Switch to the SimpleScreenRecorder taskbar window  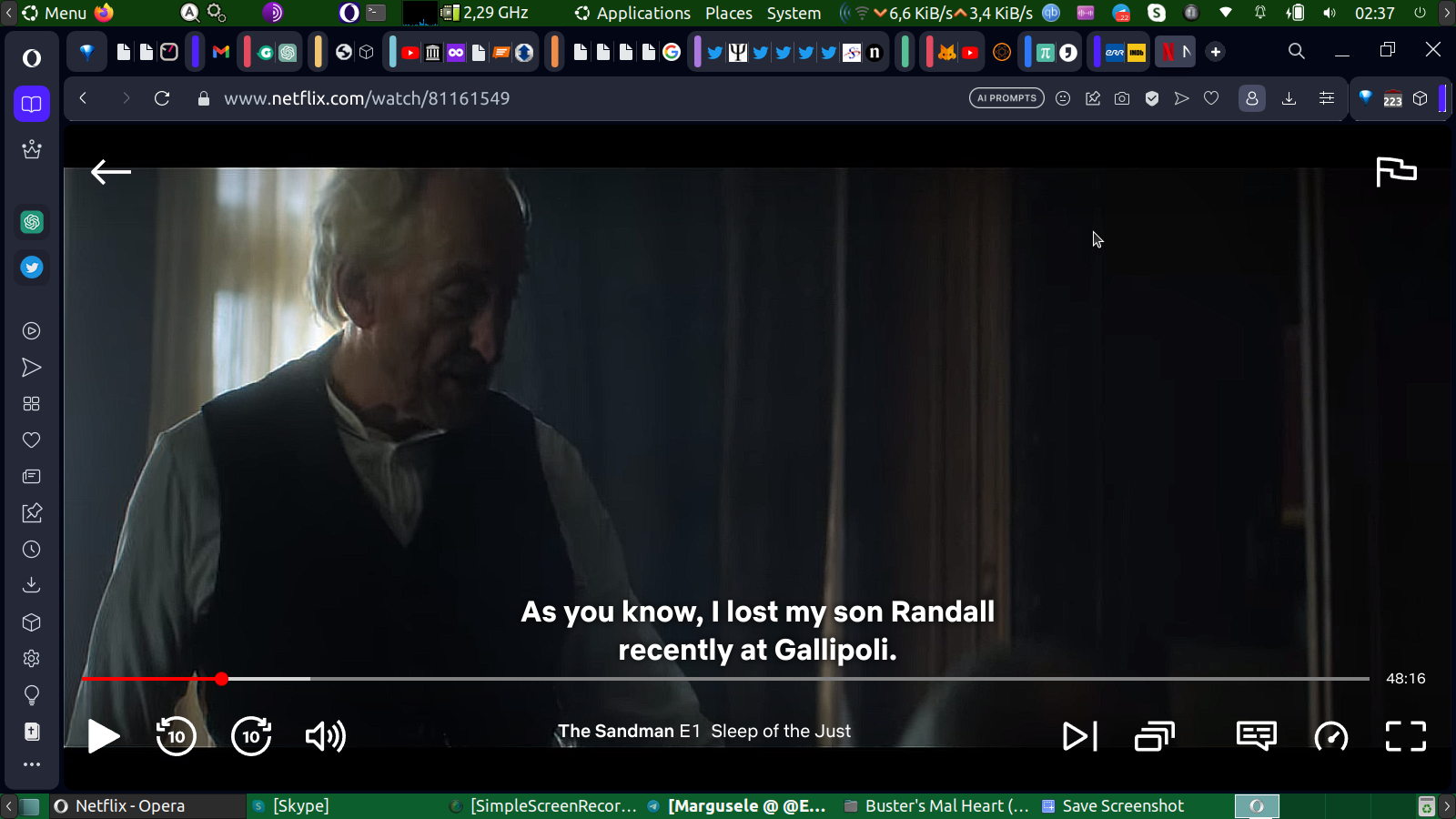pos(544,806)
